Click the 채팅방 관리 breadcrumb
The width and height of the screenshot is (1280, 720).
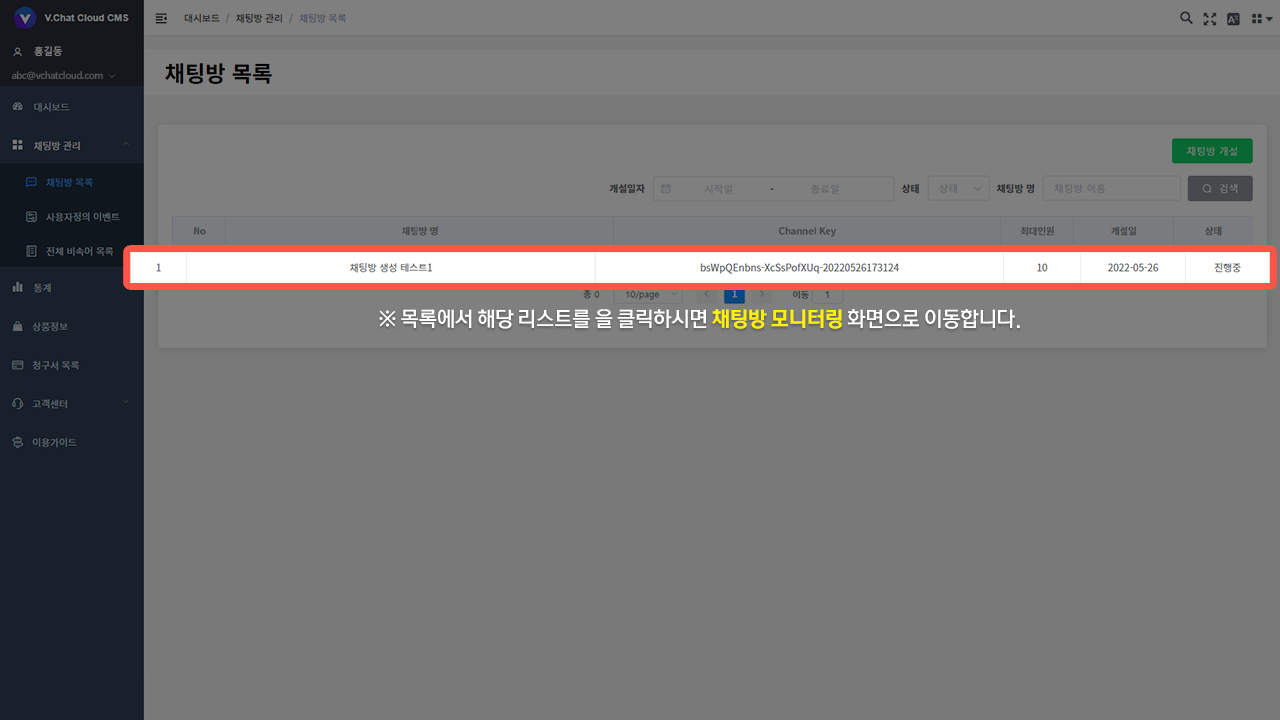click(260, 18)
